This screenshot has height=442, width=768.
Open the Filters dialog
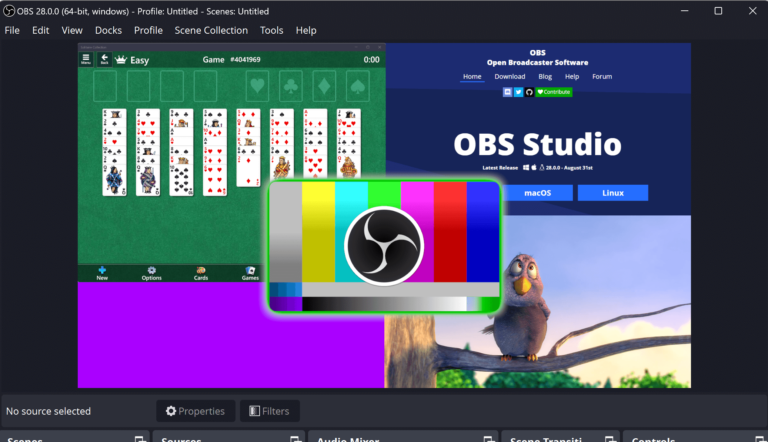269,411
